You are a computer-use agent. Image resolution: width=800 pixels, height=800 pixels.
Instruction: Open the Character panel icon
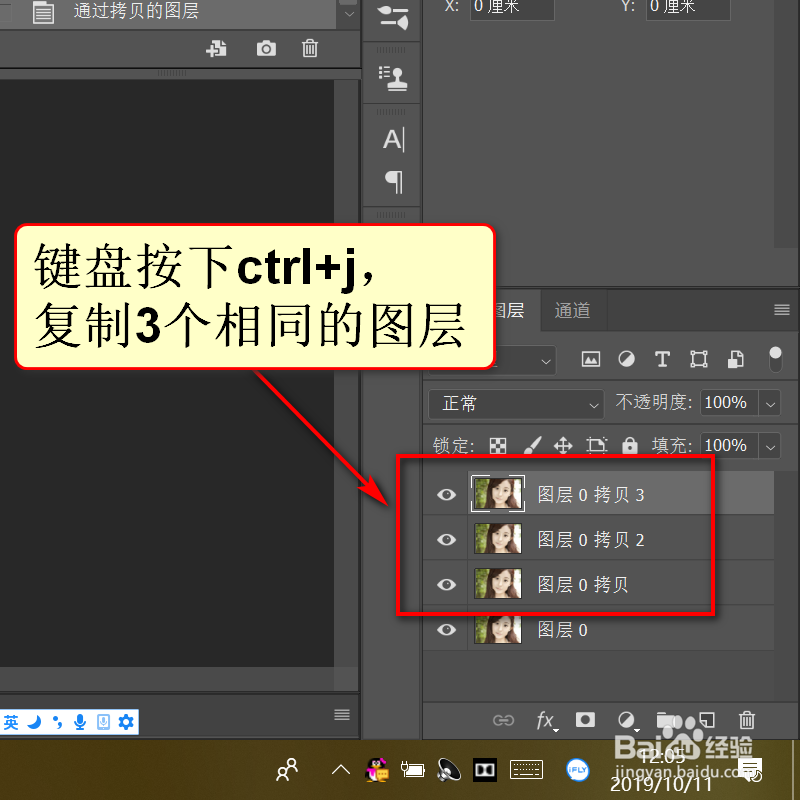(393, 139)
